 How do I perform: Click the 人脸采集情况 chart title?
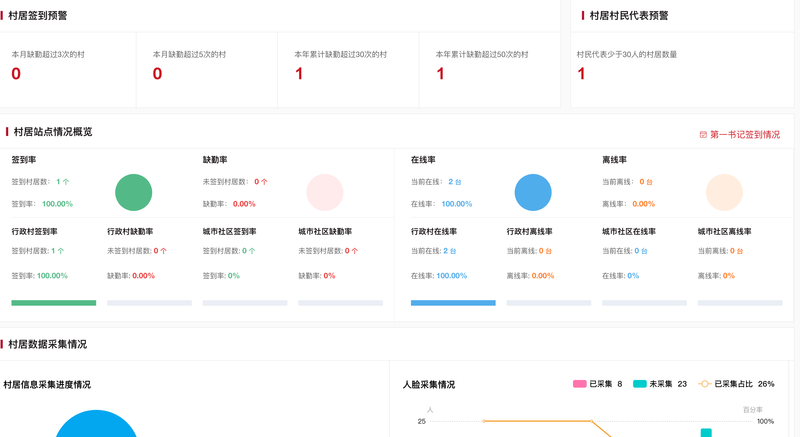(429, 384)
